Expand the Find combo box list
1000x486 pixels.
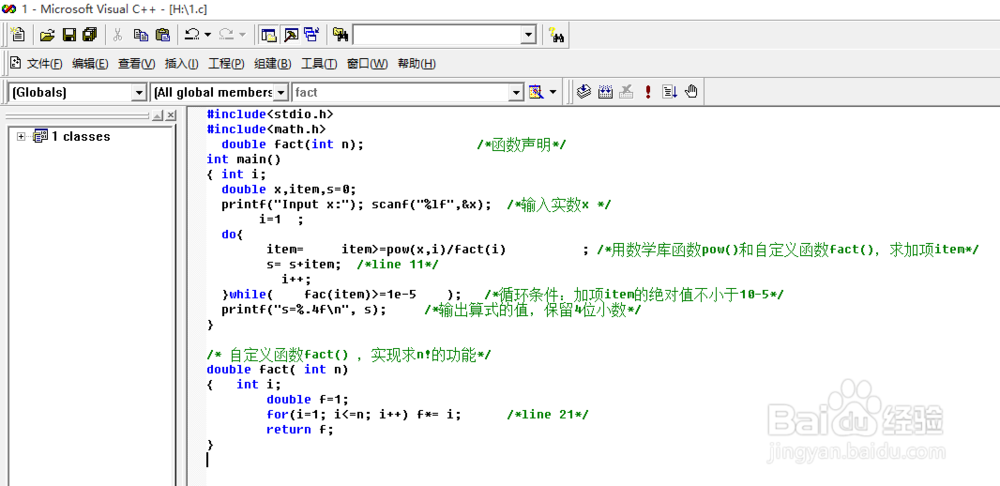[528, 36]
